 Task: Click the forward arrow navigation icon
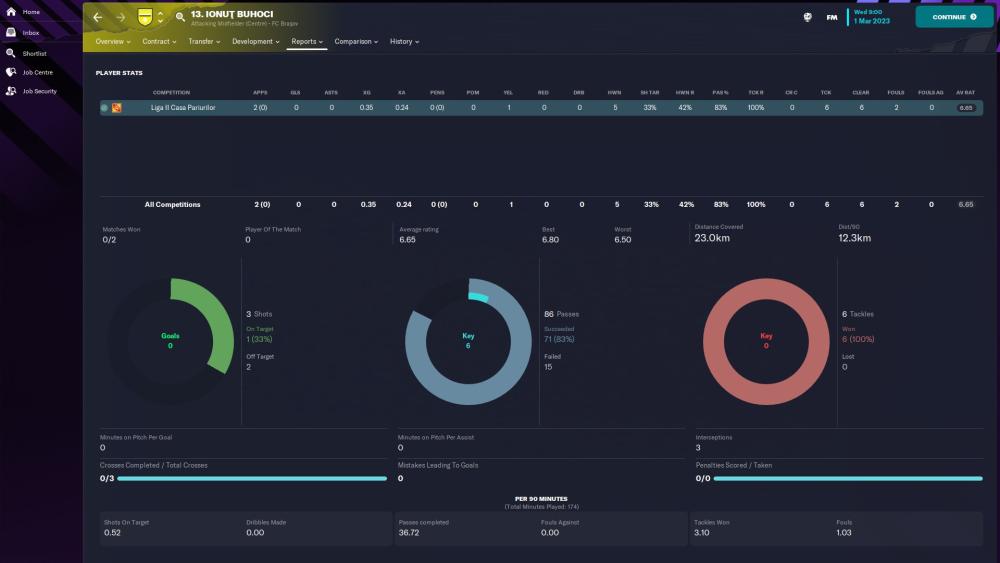click(x=120, y=17)
